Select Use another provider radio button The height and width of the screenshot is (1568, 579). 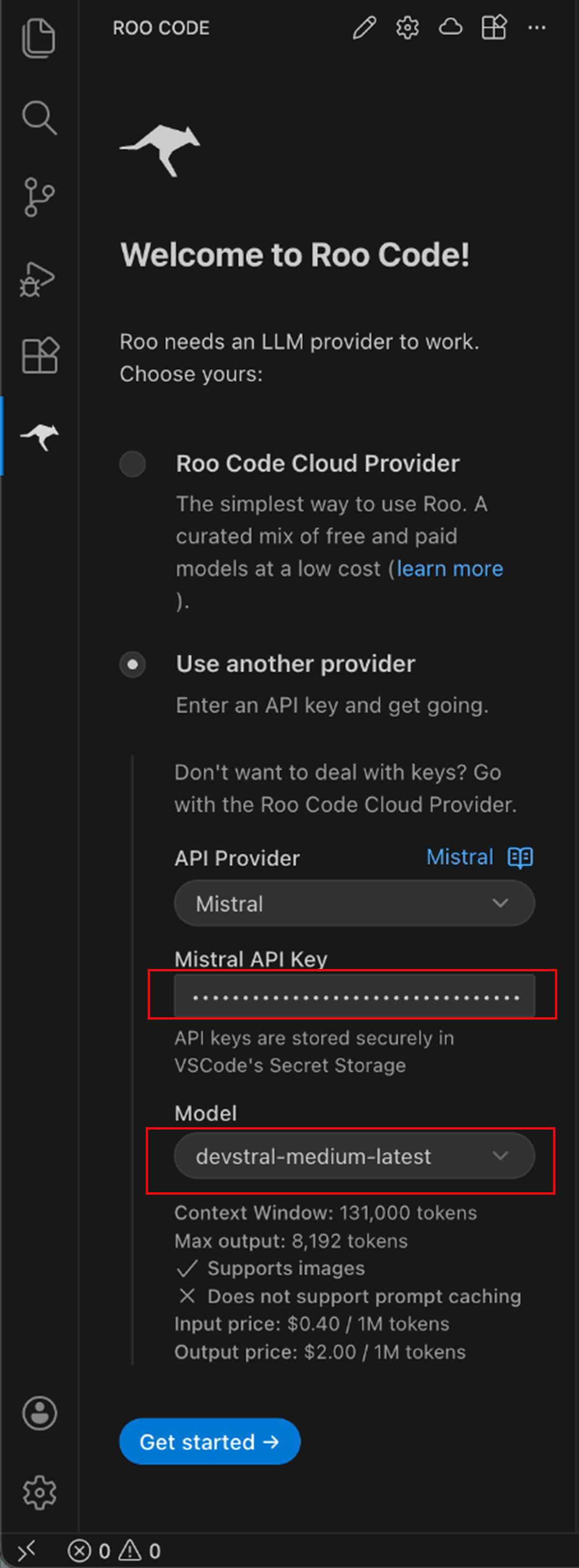(x=132, y=664)
